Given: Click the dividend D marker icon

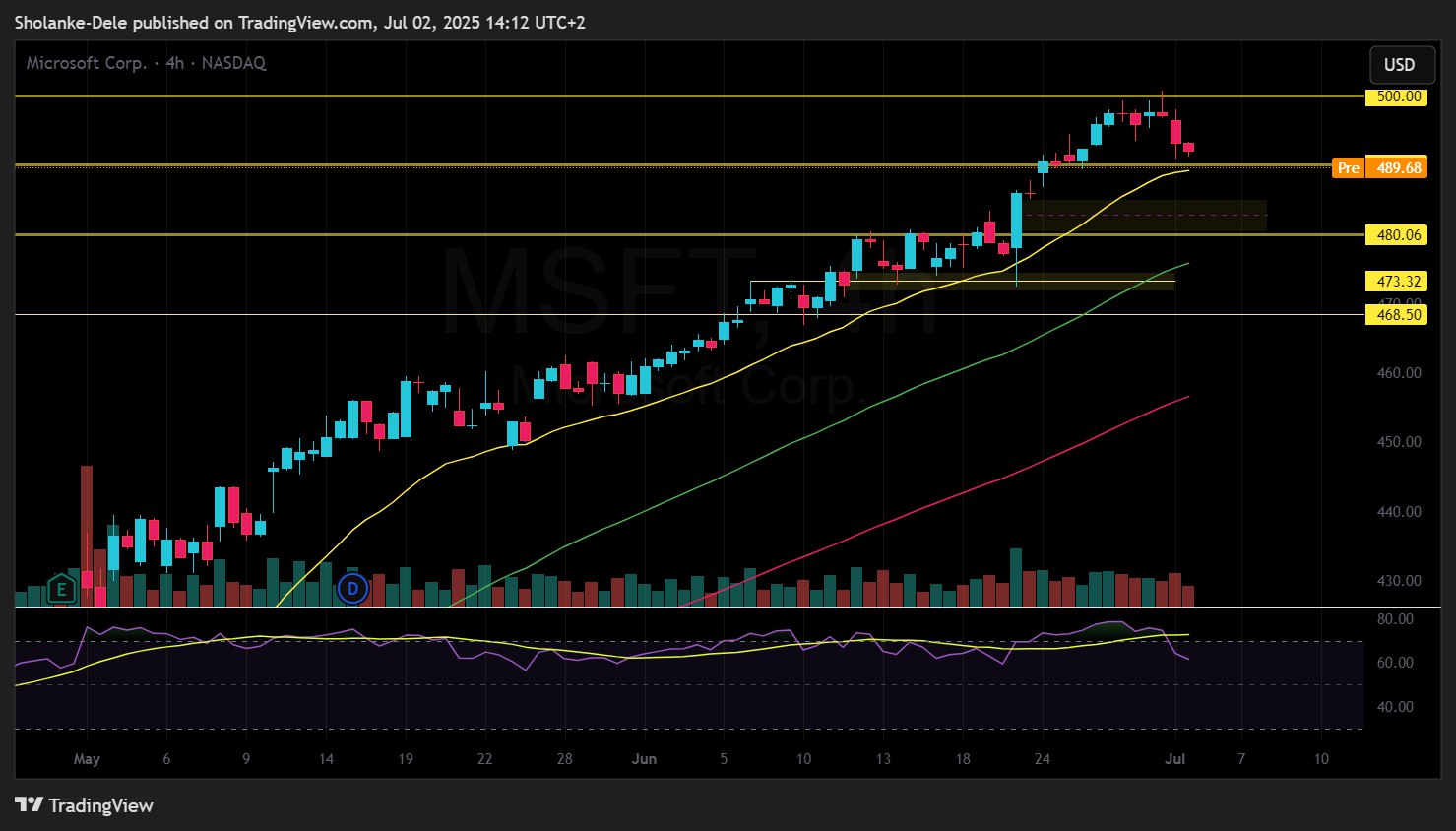Looking at the screenshot, I should click(x=352, y=590).
